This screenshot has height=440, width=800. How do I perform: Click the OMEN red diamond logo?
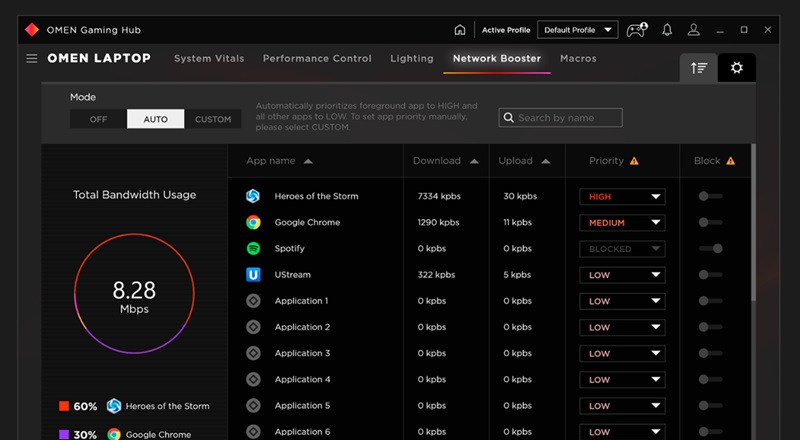32,30
